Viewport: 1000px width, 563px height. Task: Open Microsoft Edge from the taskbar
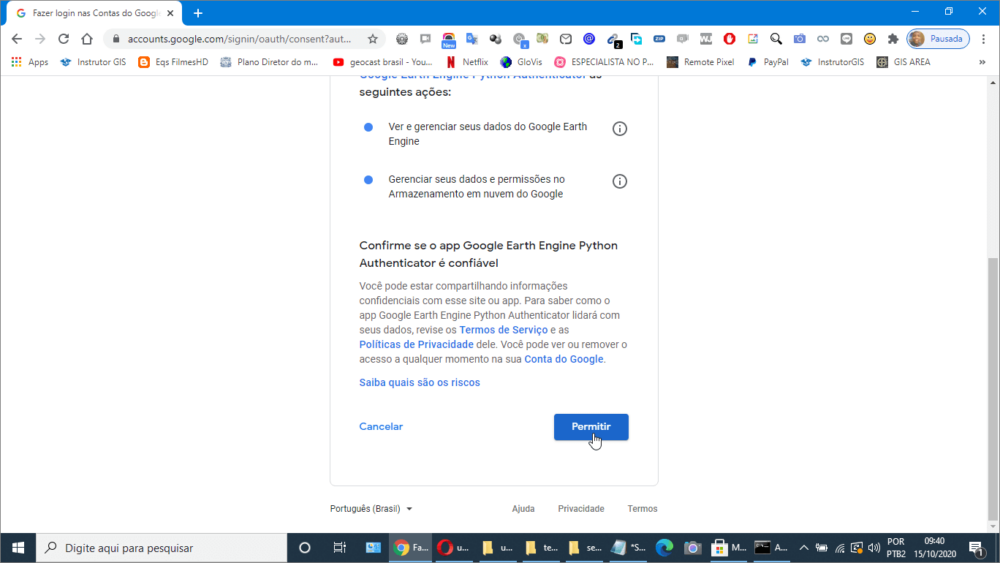664,548
